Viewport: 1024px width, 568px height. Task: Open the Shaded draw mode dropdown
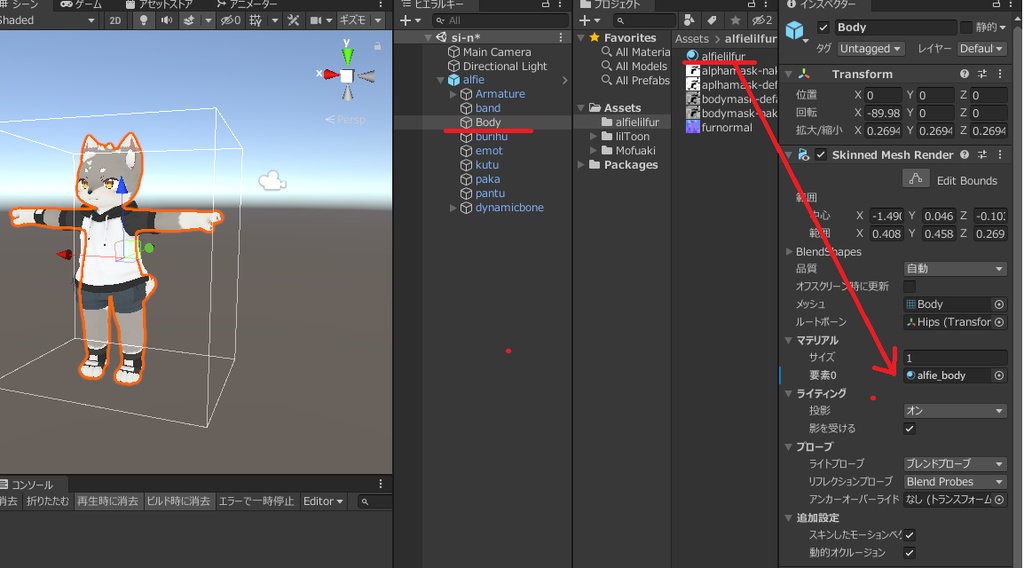pos(47,20)
